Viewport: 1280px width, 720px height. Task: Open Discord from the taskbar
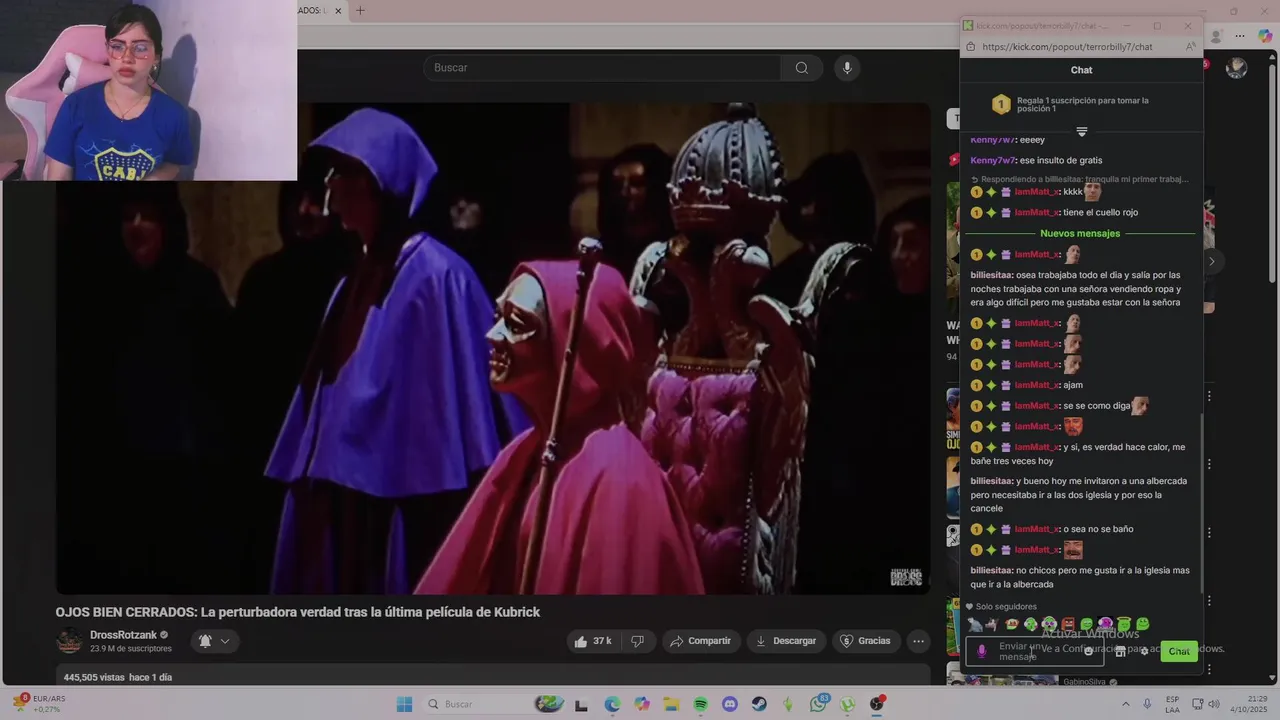(x=730, y=704)
